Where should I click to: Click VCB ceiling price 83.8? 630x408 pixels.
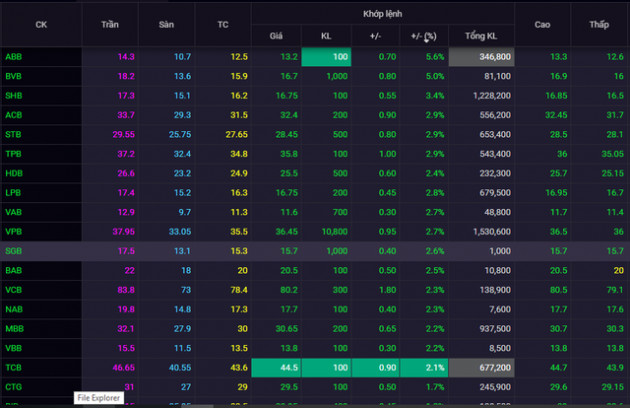[x=126, y=290]
